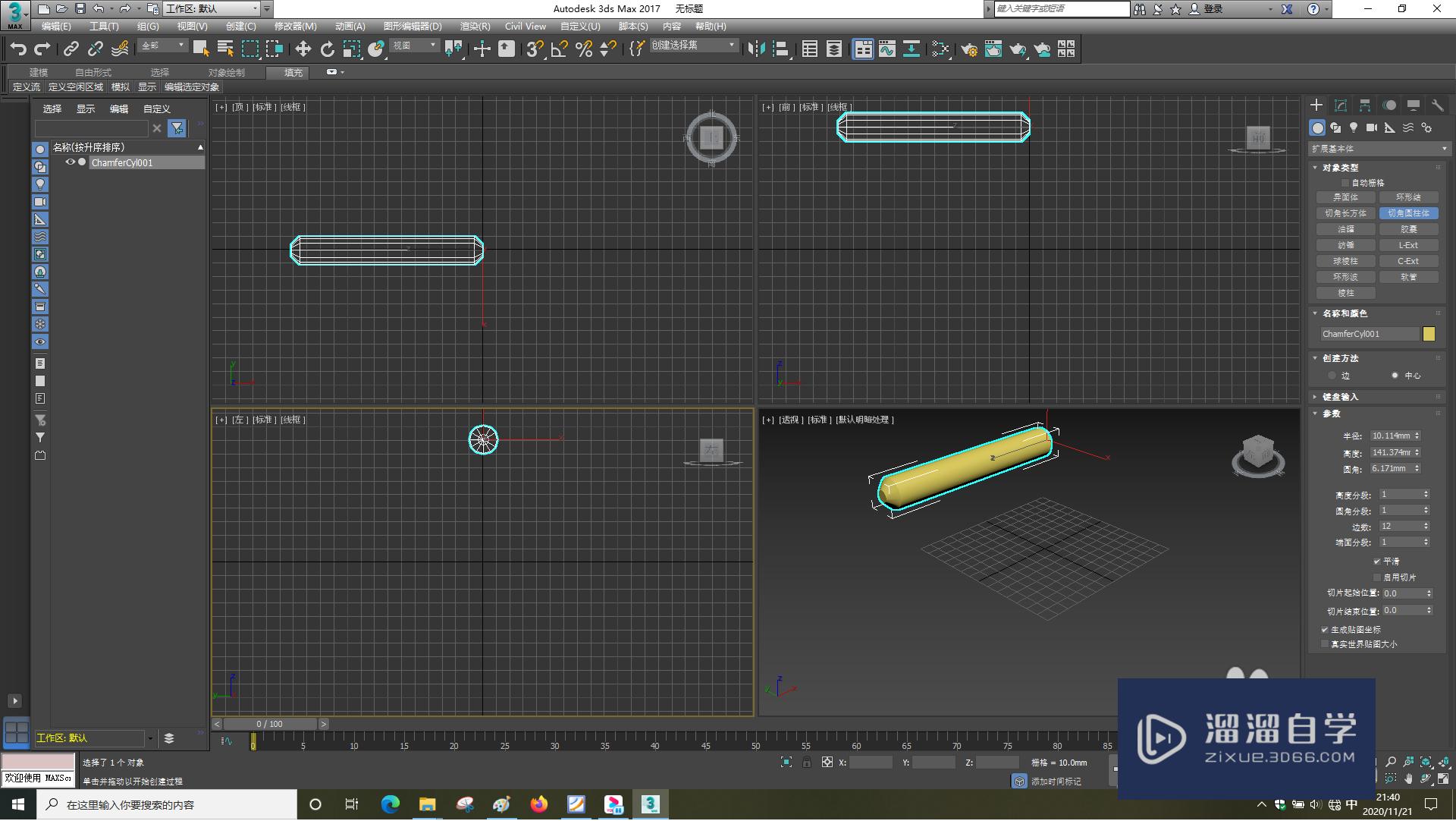Click the Undo arrow in main toolbar

click(18, 49)
